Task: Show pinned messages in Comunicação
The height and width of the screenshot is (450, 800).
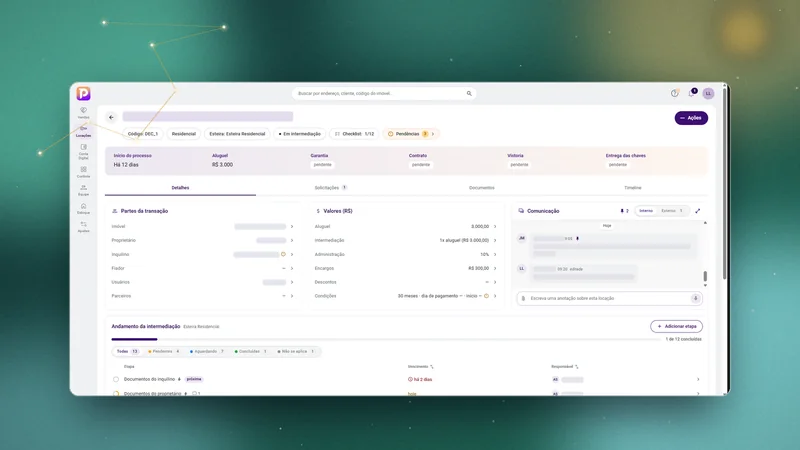Action: pyautogui.click(x=624, y=211)
